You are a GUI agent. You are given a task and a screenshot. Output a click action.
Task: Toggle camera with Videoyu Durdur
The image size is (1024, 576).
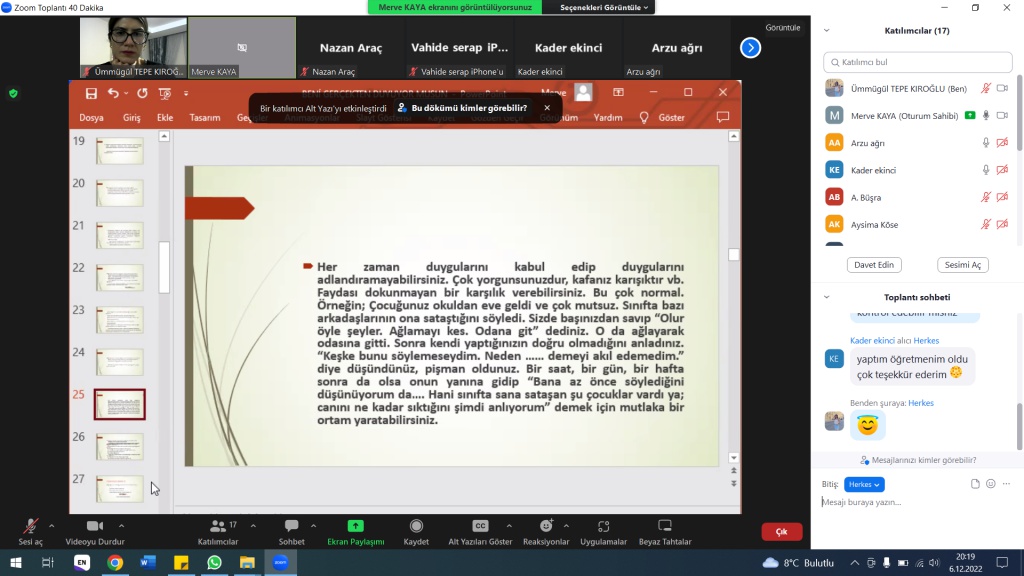(x=94, y=526)
